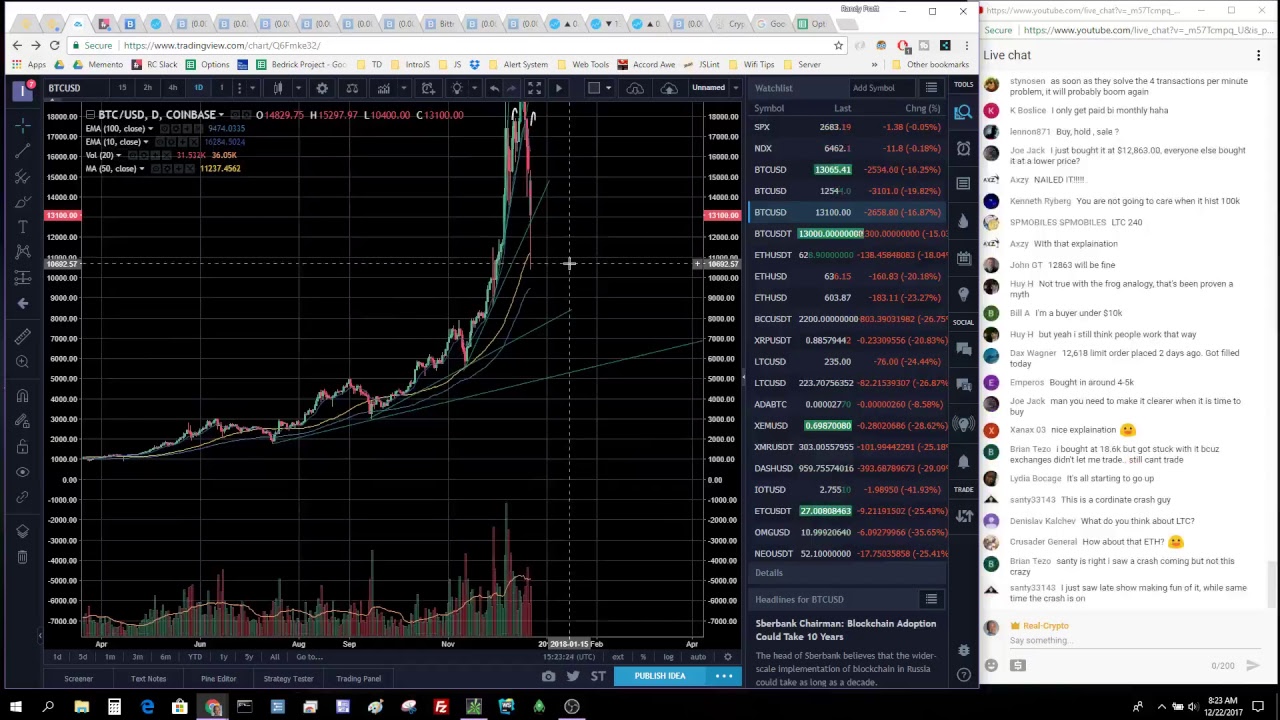The width and height of the screenshot is (1280, 720).
Task: Launch FileZilla from taskbar
Action: click(x=440, y=707)
